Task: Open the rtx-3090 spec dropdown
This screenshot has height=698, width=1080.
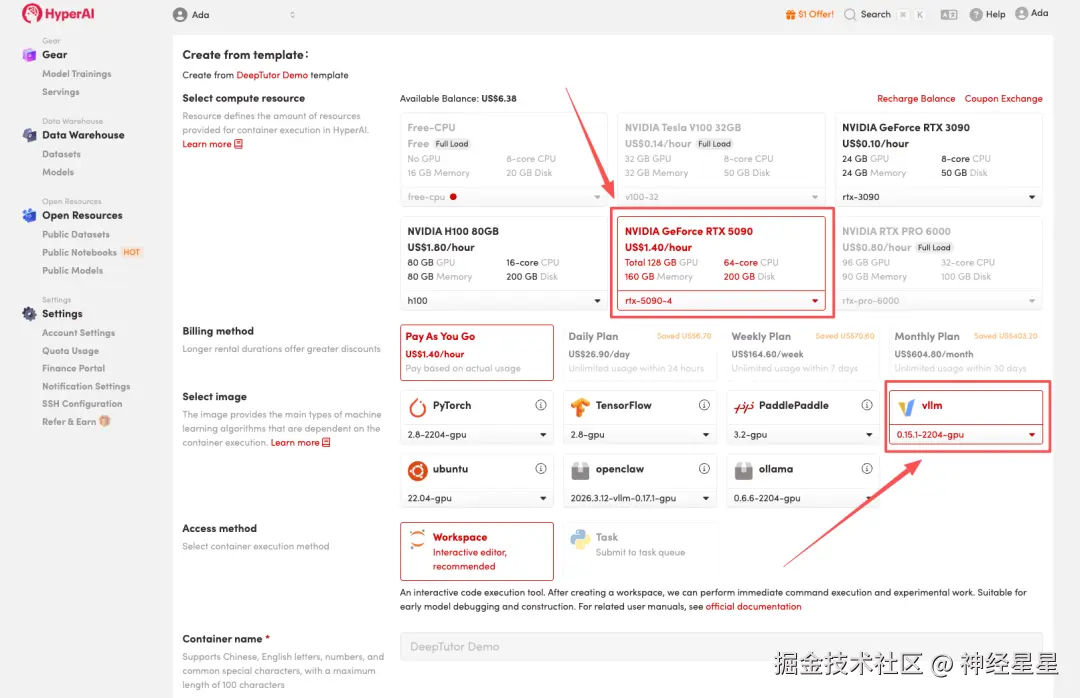Action: coord(938,197)
